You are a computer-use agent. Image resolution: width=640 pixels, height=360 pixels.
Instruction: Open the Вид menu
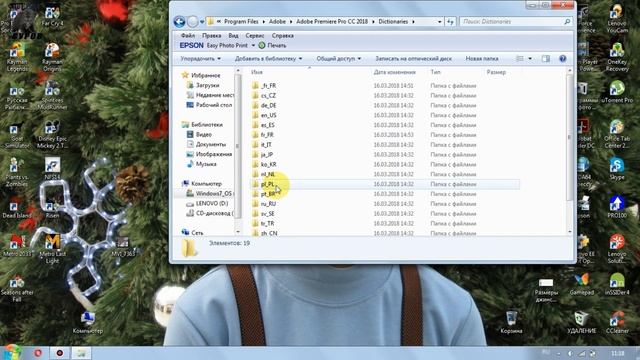pyautogui.click(x=233, y=36)
